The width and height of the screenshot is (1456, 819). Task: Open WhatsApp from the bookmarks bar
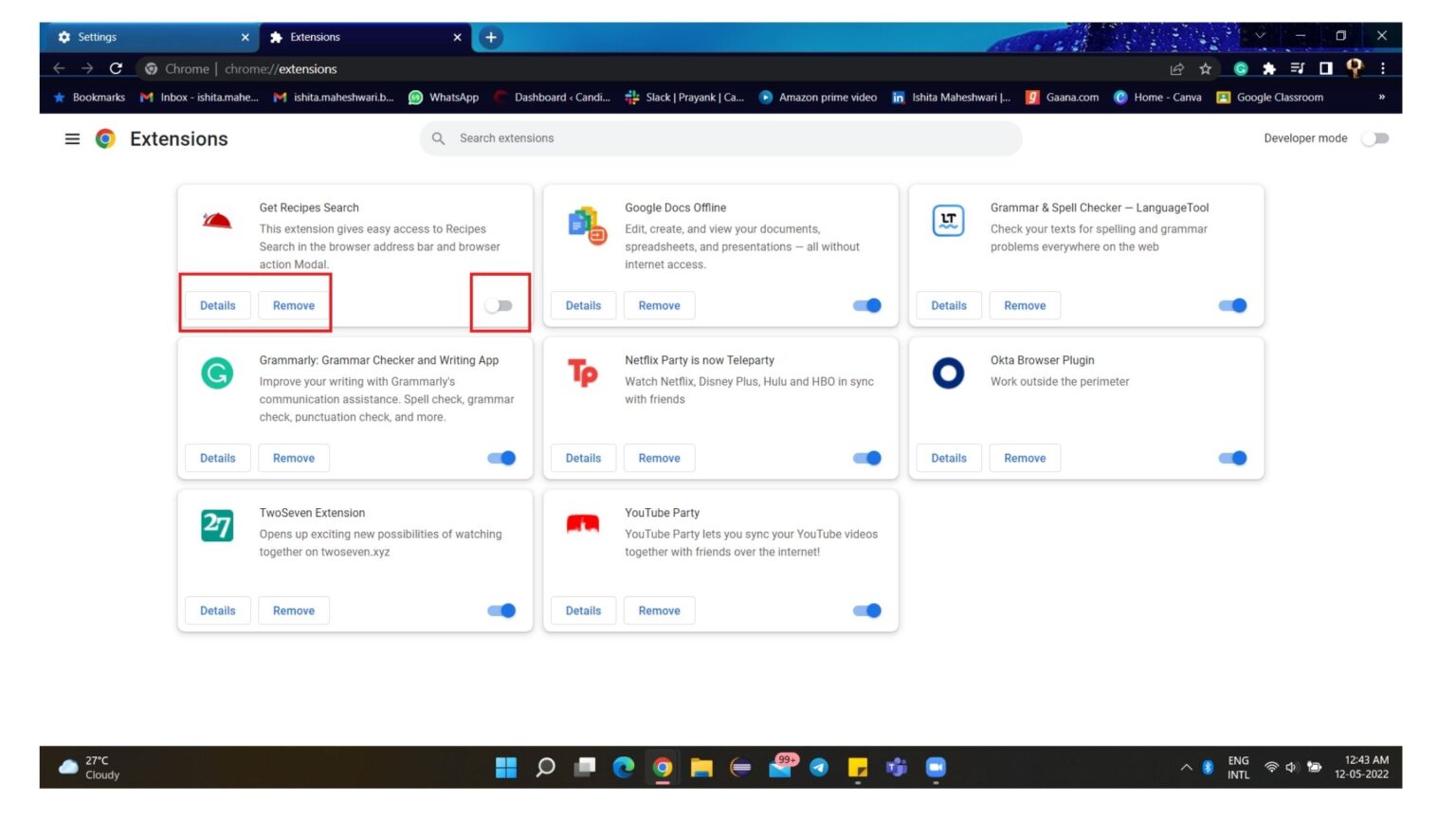[444, 97]
